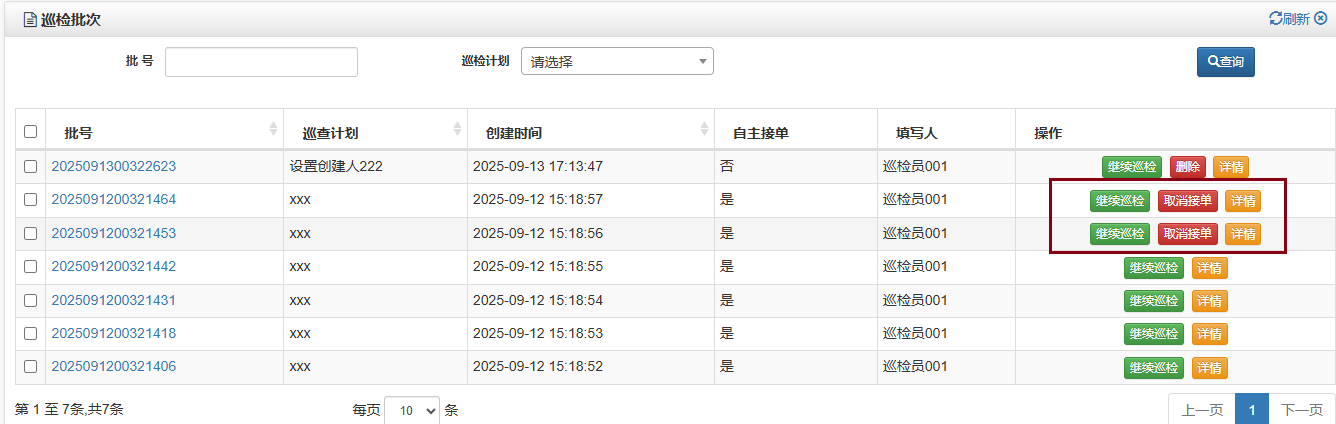Viewport: 1336px width, 424px height.
Task: Toggle the select-all checkbox in table header
Action: point(30,132)
